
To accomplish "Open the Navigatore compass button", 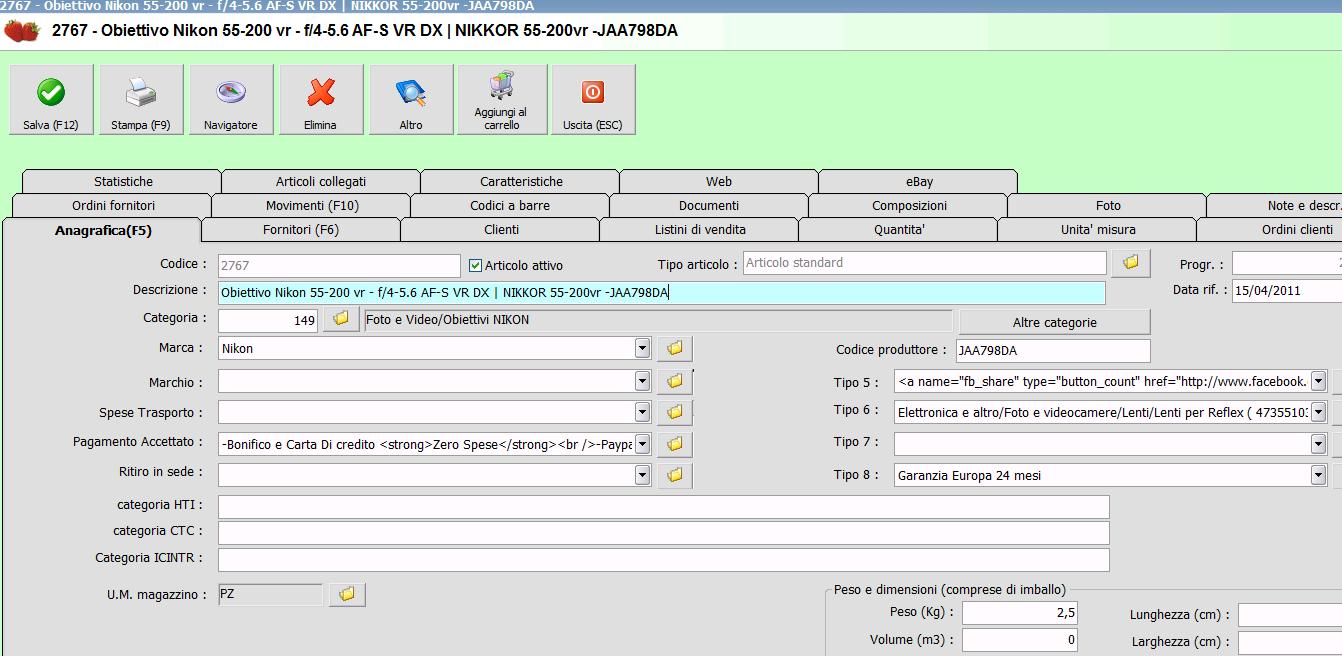I will [x=231, y=100].
